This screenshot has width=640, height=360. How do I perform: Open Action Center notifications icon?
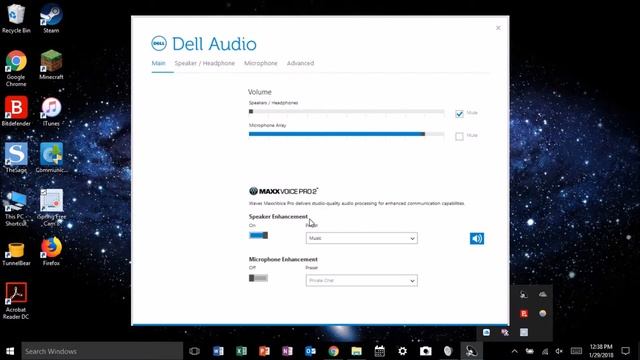click(x=625, y=351)
